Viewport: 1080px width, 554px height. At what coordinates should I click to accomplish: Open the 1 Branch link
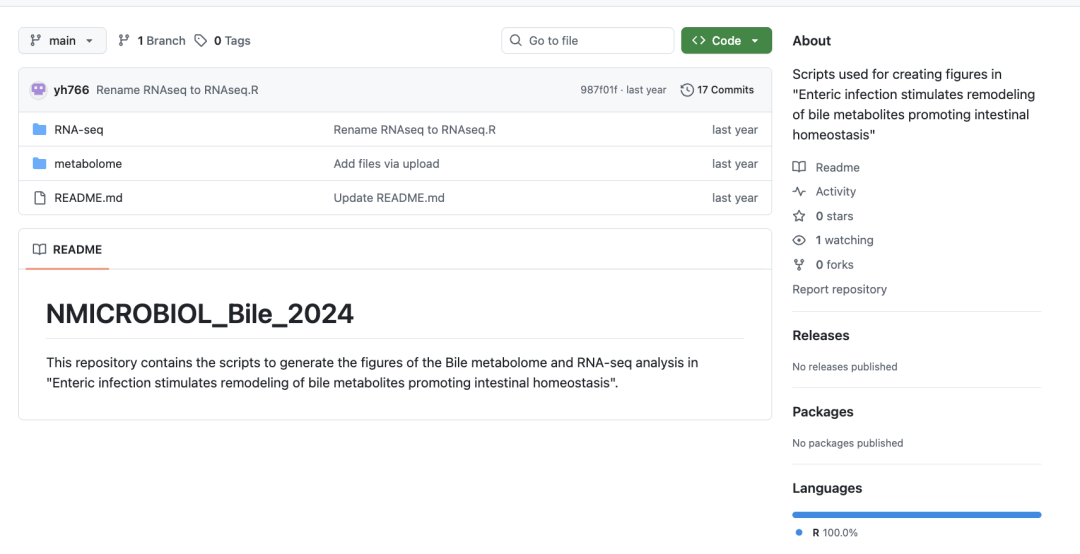point(152,41)
